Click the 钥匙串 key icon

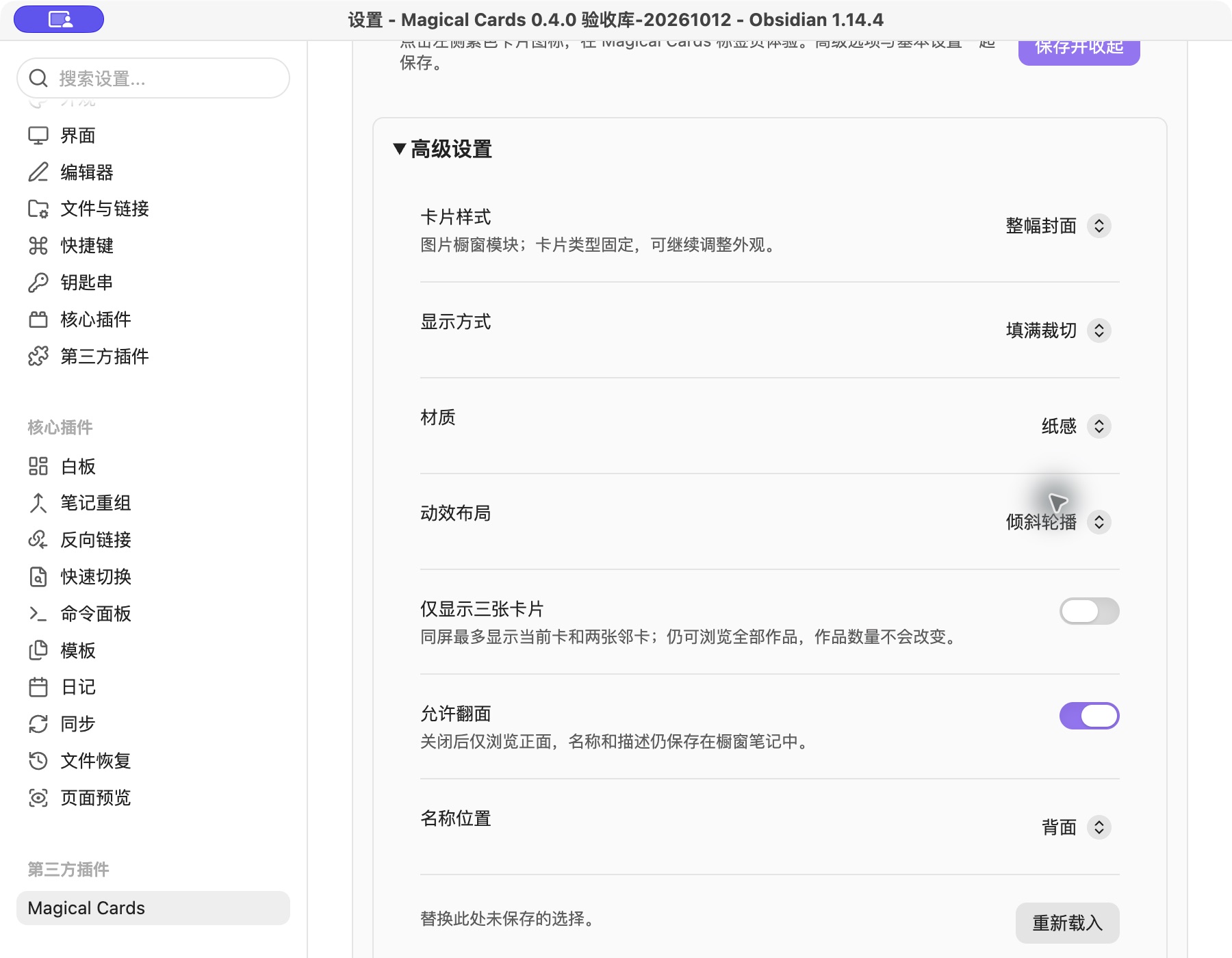coord(38,283)
